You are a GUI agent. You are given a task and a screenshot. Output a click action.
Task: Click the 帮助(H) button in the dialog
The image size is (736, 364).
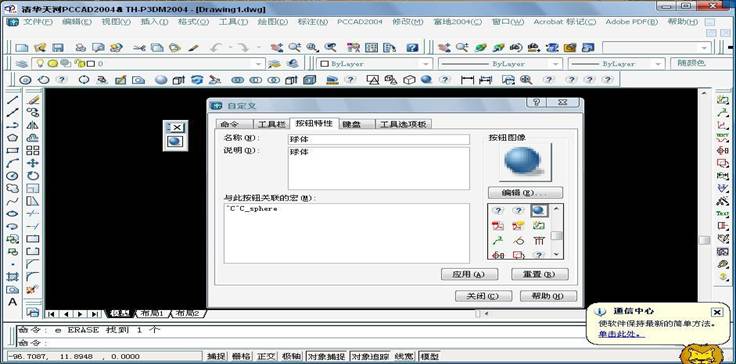(x=548, y=296)
